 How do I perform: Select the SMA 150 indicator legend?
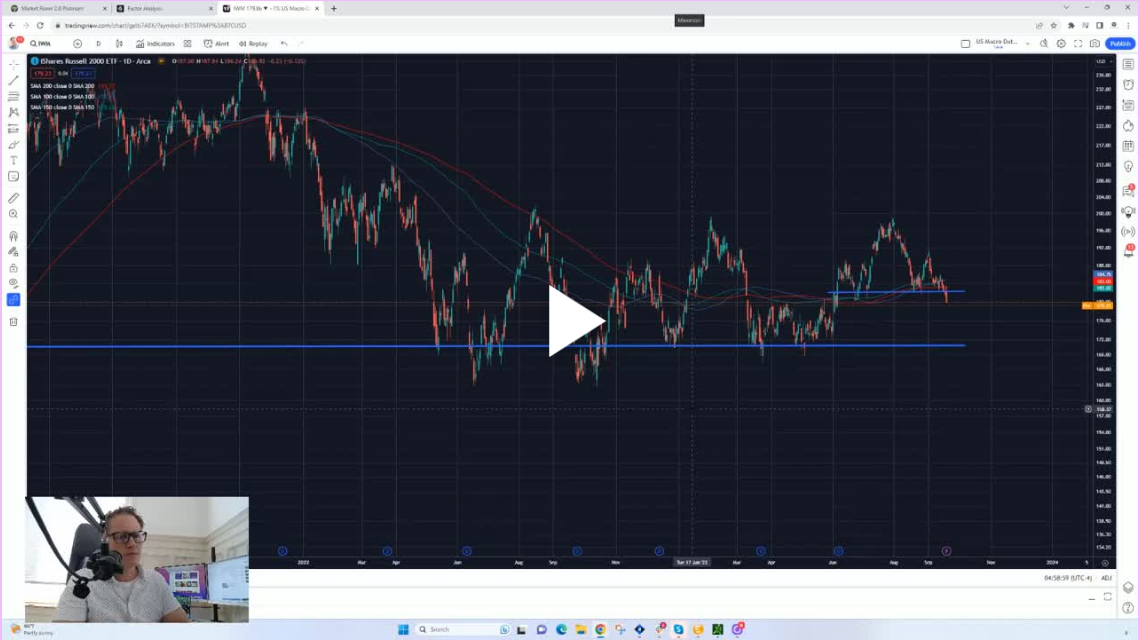[62, 108]
